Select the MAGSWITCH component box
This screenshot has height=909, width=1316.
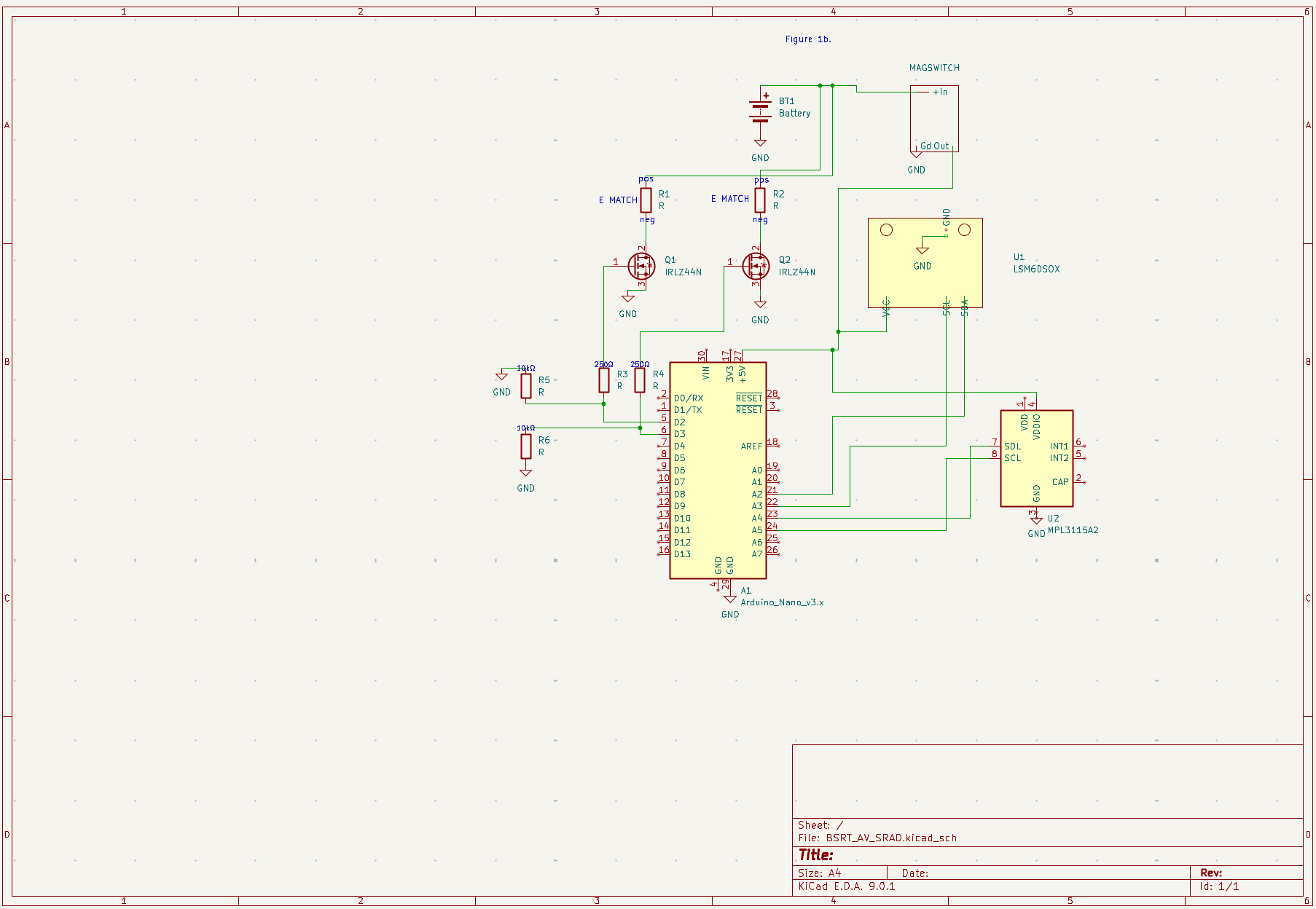point(934,117)
